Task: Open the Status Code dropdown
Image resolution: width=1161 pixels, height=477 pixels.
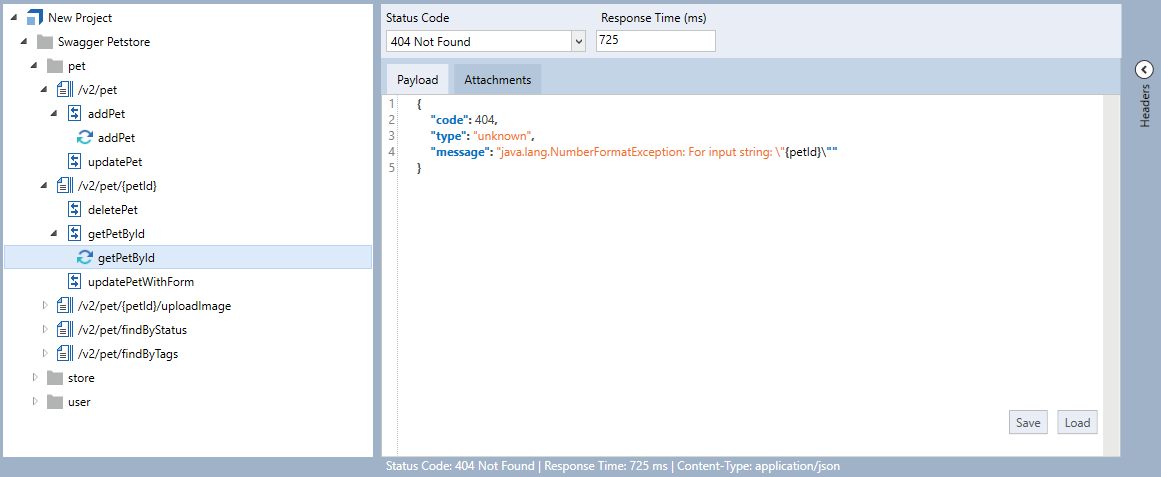Action: pos(577,41)
